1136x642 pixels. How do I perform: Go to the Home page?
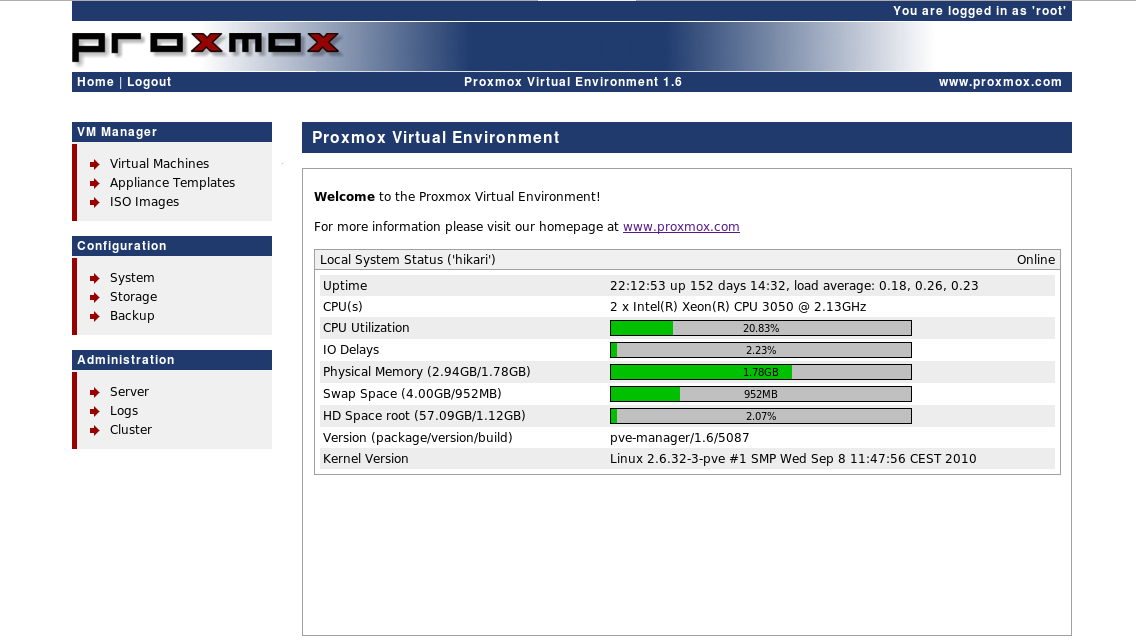click(x=96, y=82)
